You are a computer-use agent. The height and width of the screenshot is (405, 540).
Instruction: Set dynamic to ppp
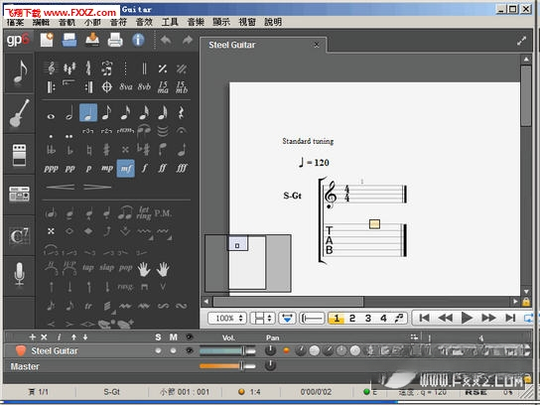(51, 169)
